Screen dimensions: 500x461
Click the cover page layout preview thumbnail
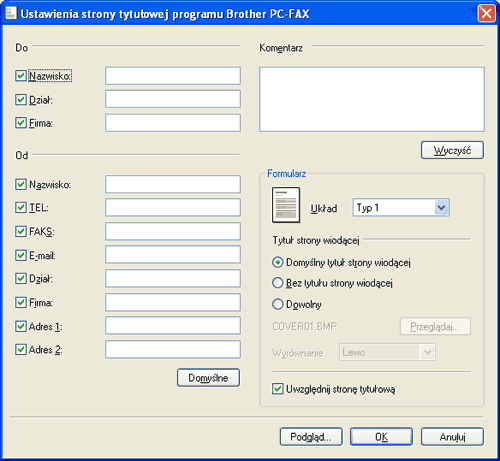(x=286, y=205)
